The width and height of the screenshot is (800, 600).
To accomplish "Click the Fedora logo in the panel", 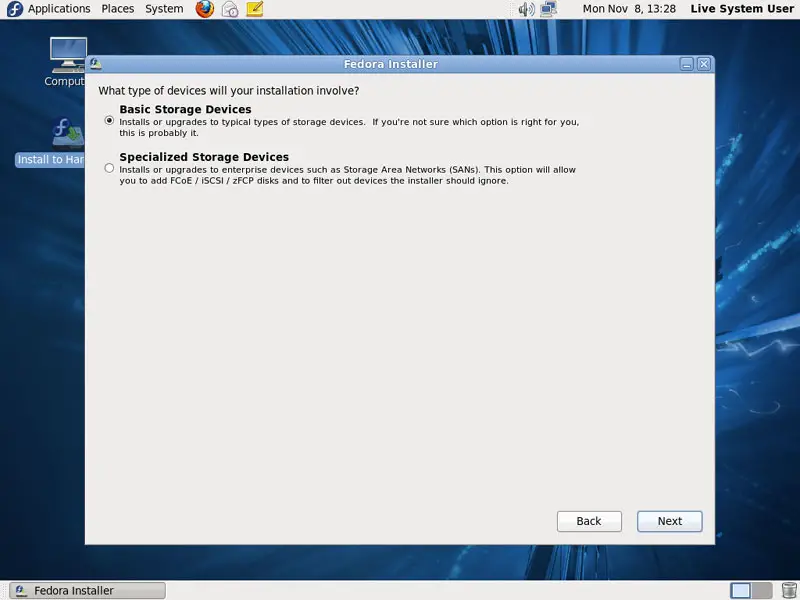I will click(14, 9).
